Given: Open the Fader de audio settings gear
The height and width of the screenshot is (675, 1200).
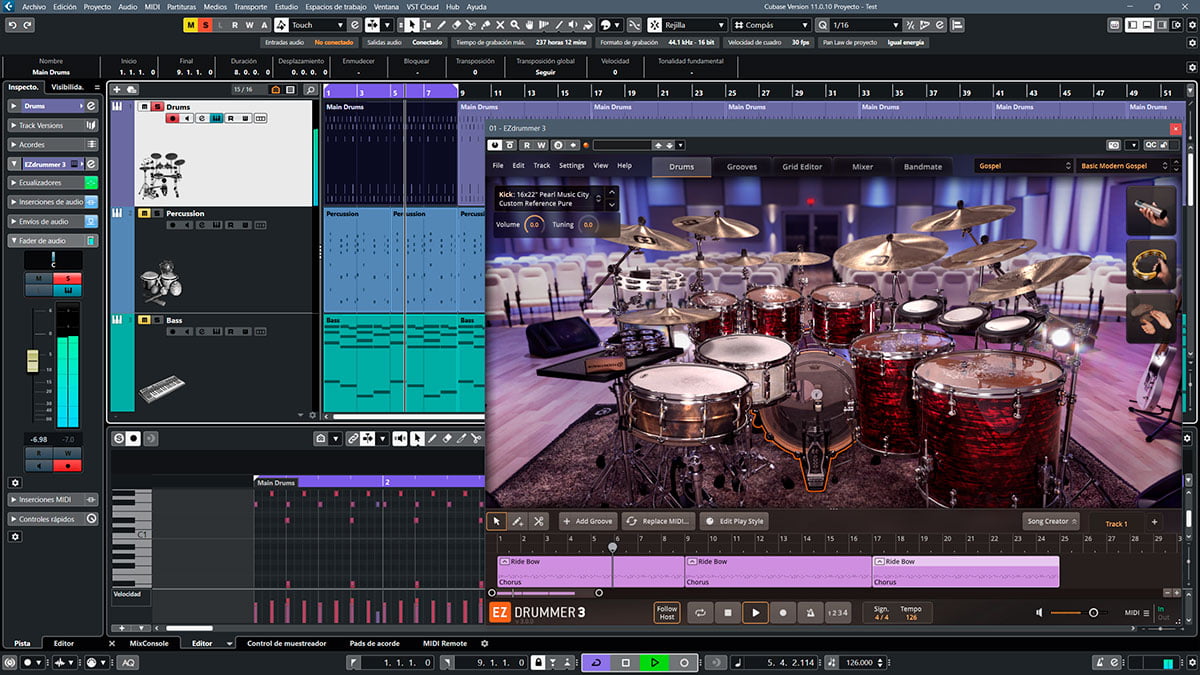Looking at the screenshot, I should [15, 482].
